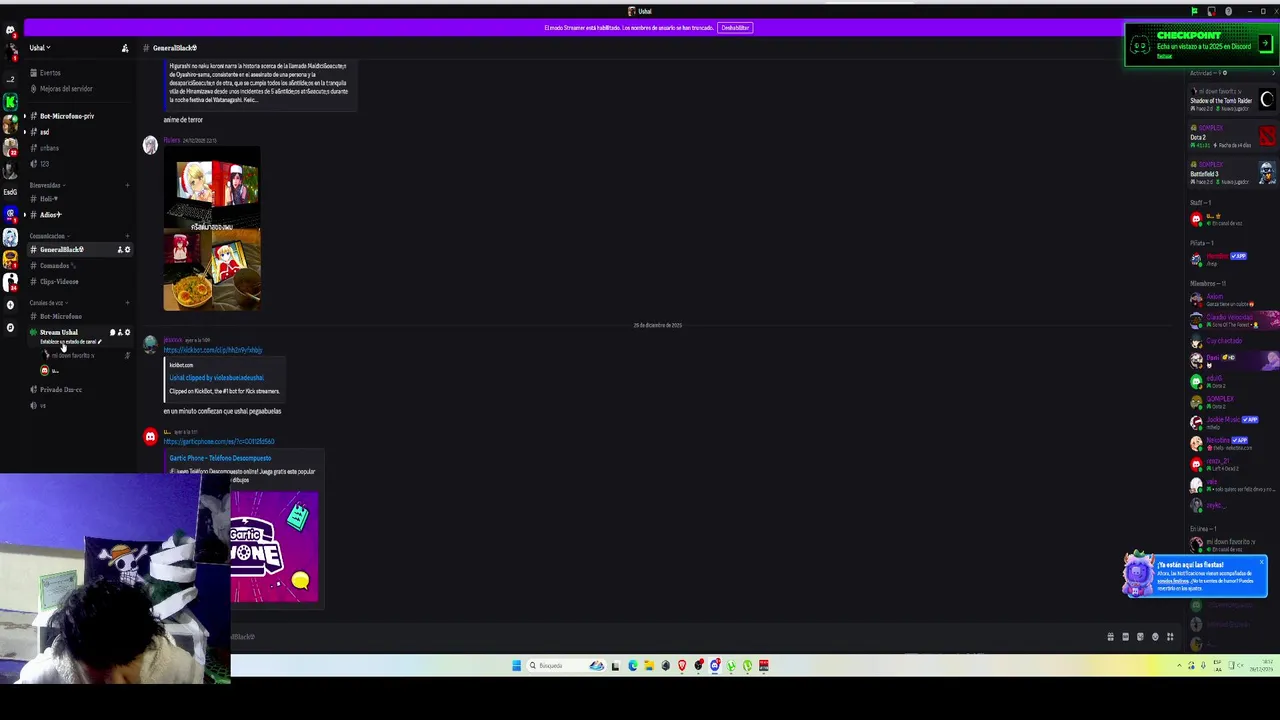Open the emoji picker icon
Screen dimensions: 1280x720
coord(1155,637)
